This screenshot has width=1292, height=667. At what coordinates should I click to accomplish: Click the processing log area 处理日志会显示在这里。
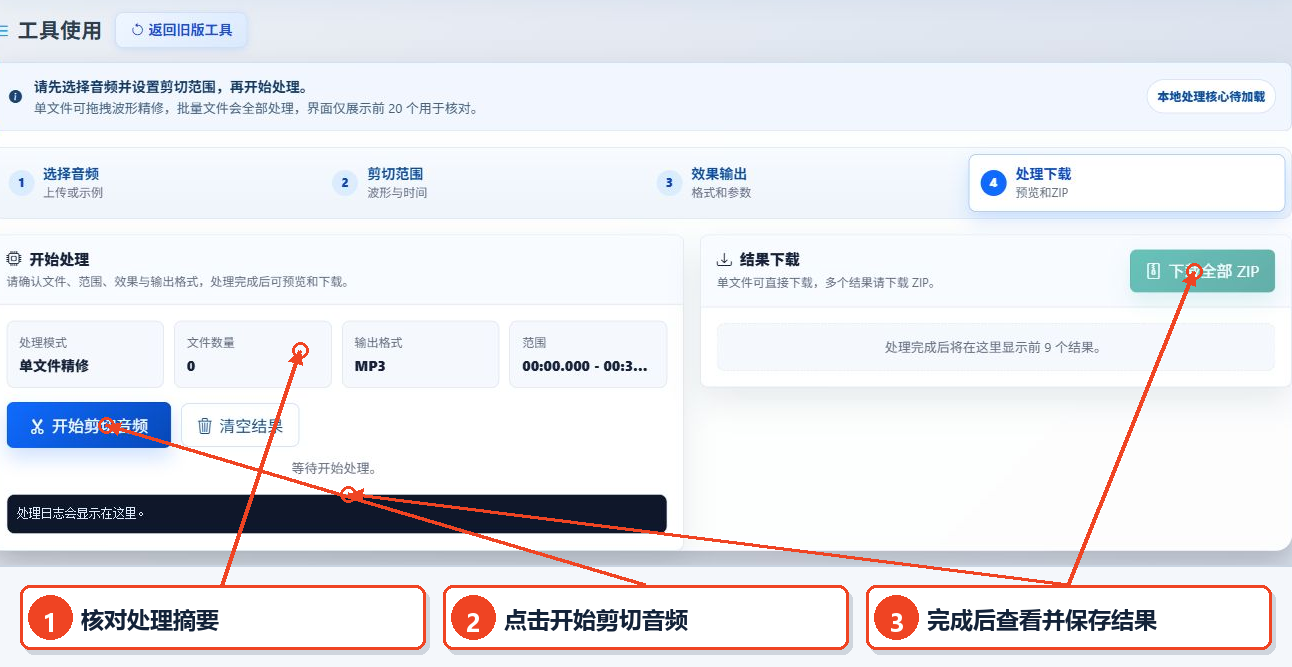(x=337, y=514)
